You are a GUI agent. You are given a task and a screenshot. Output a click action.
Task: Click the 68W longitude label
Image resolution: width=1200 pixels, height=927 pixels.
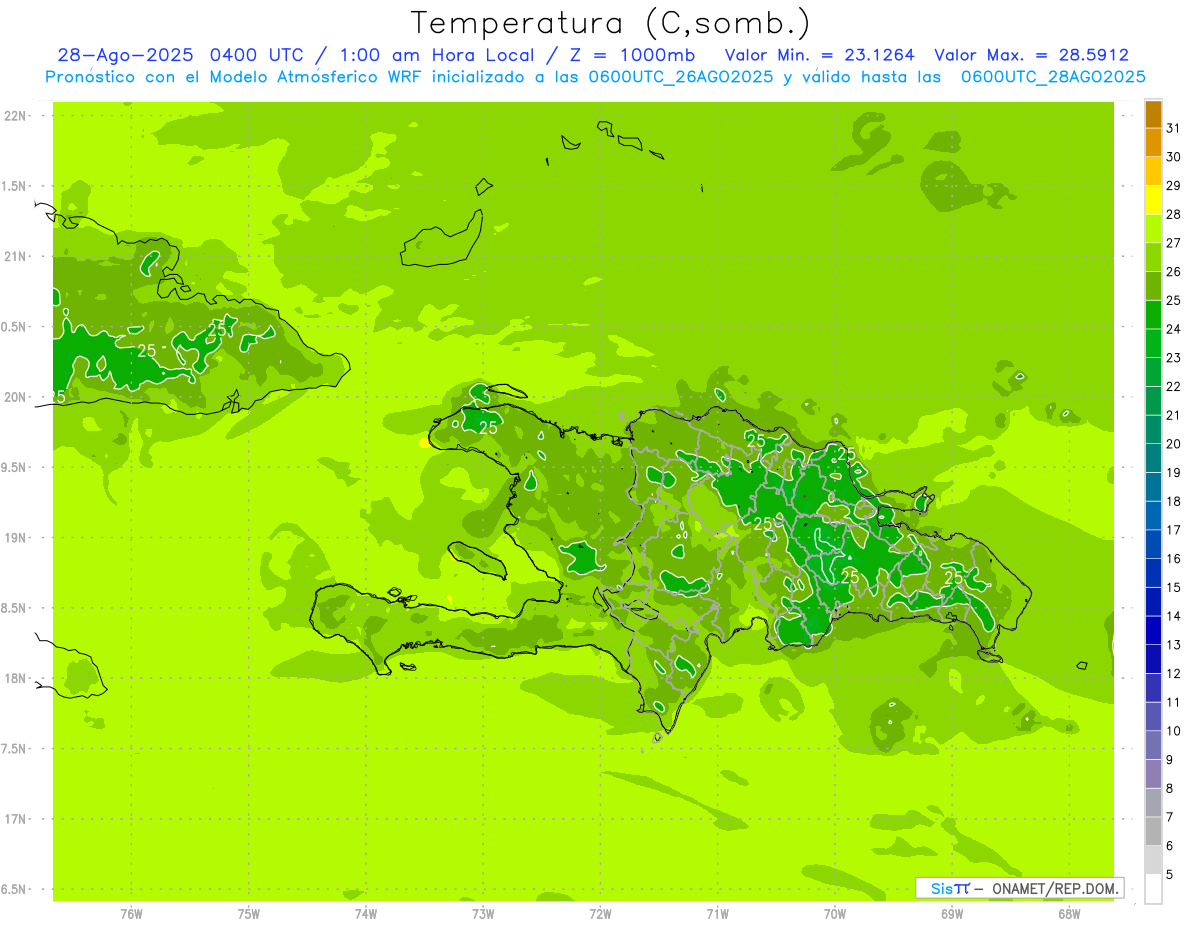[x=1069, y=914]
